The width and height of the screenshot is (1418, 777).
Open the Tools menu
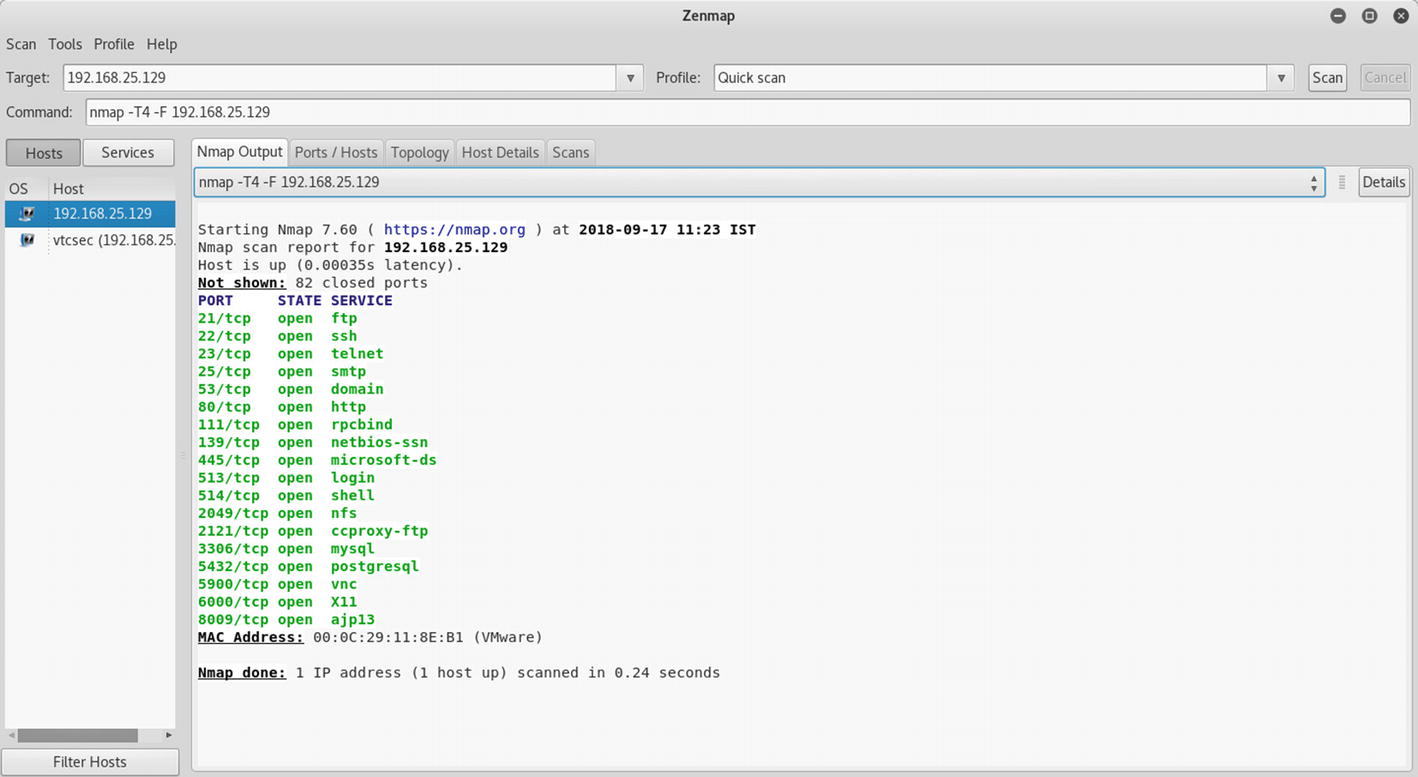point(65,44)
